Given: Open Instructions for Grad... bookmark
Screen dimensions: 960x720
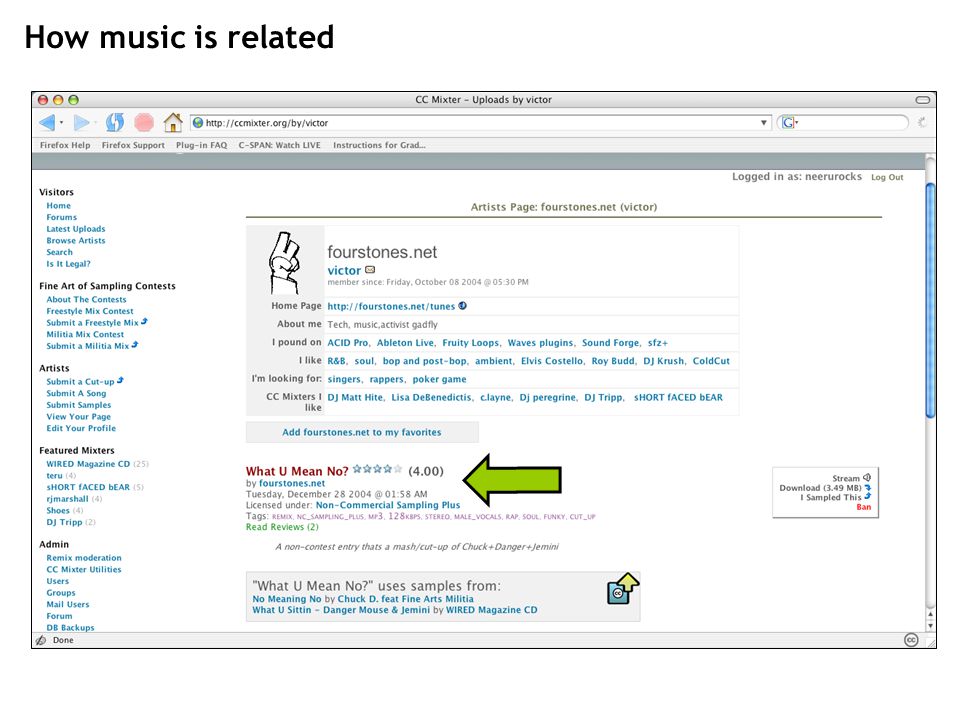Looking at the screenshot, I should 379,145.
